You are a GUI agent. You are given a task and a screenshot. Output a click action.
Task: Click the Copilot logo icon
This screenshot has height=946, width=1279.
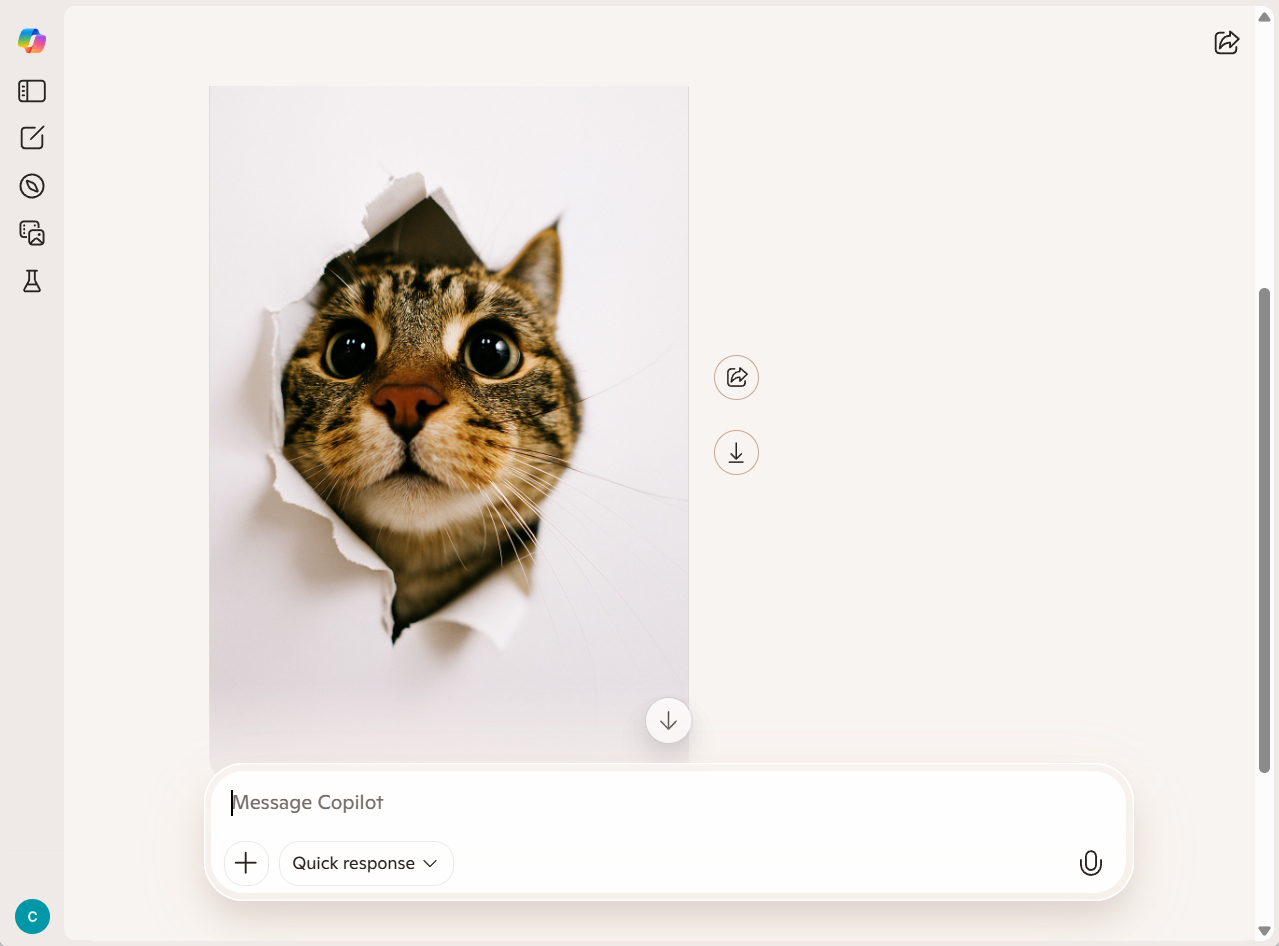(x=32, y=41)
